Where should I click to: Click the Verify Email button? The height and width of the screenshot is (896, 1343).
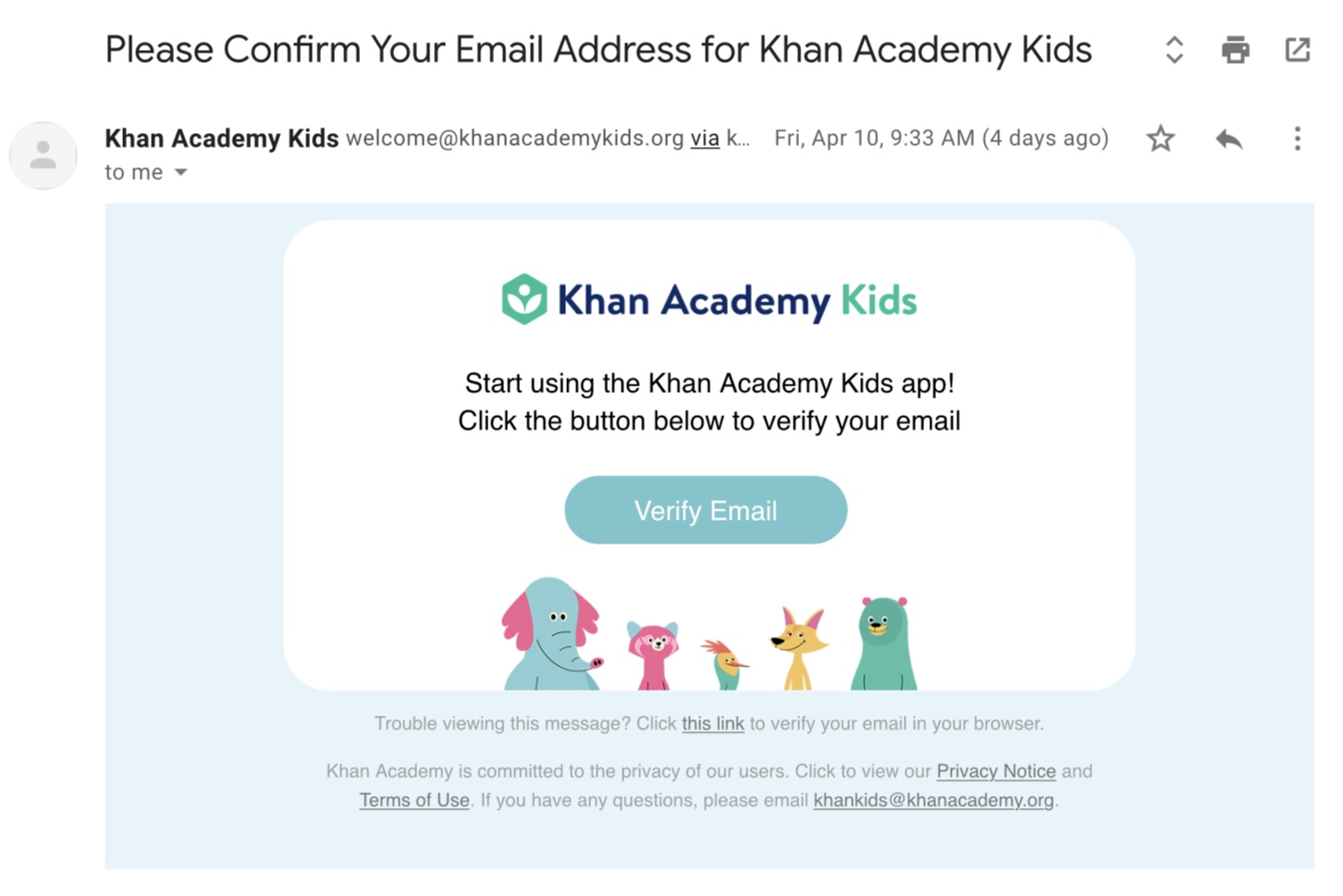tap(706, 510)
